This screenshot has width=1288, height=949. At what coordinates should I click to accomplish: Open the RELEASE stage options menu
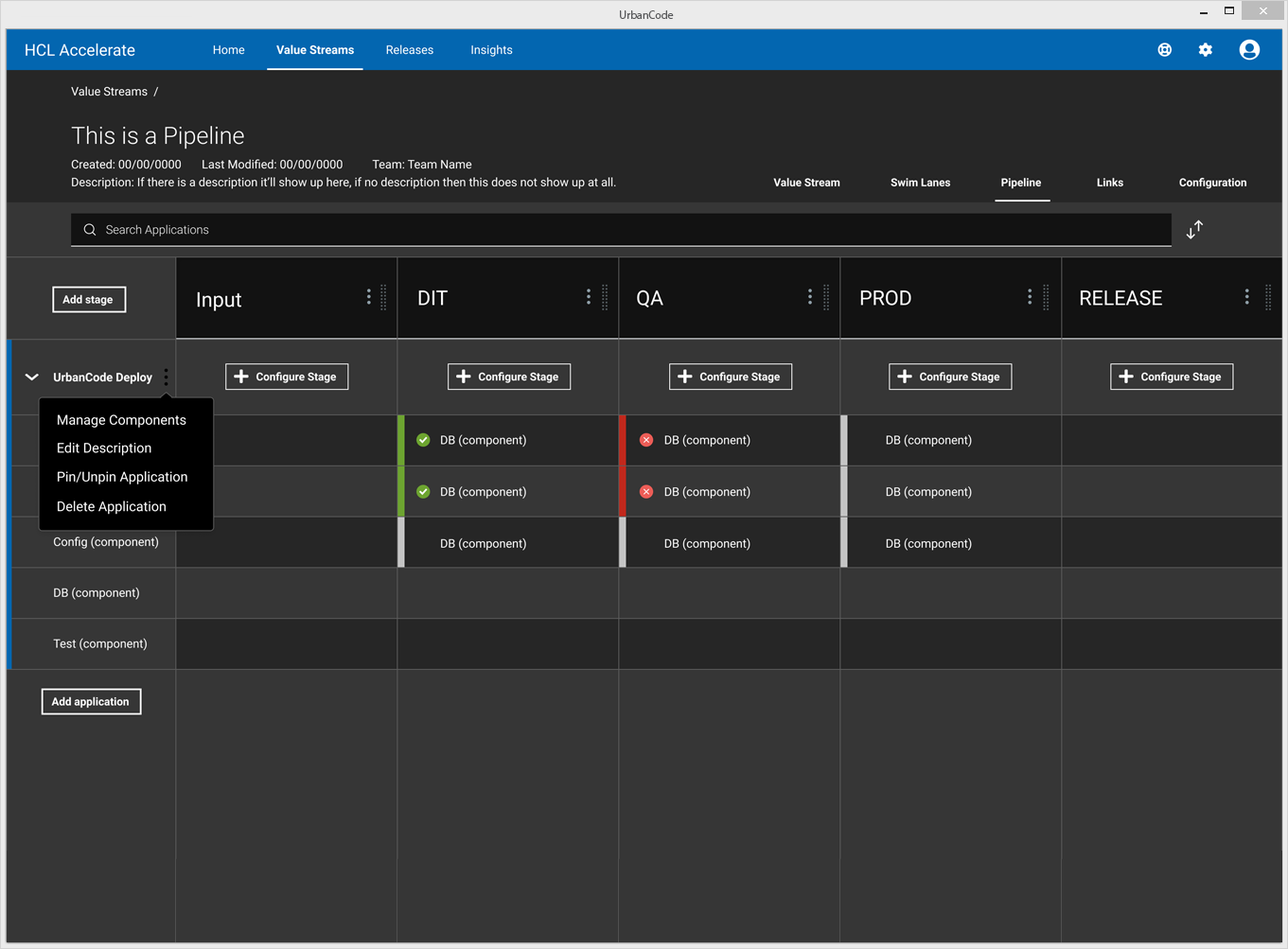coord(1246,297)
